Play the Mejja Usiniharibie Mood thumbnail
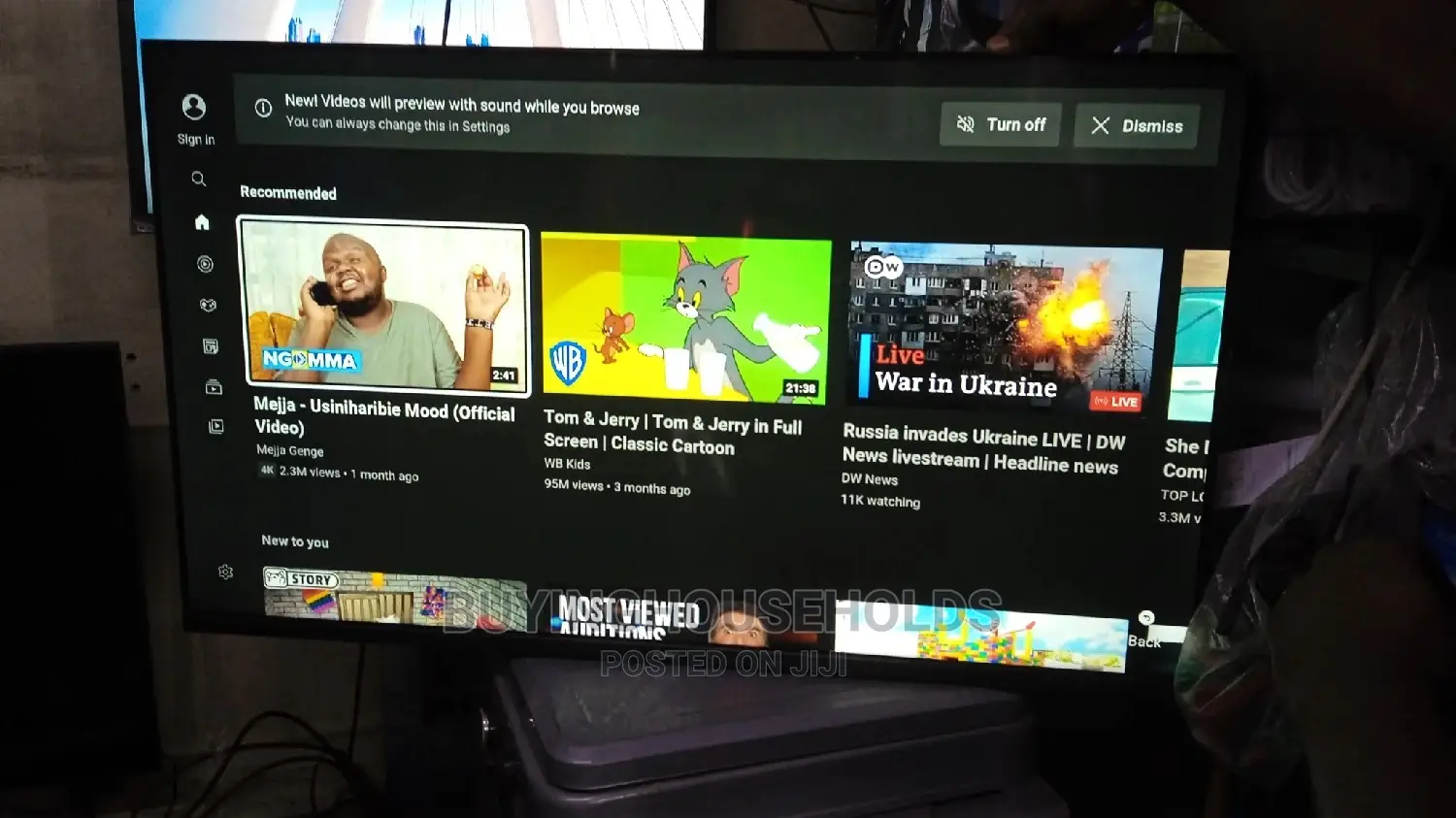Screen dimensions: 1456x818 point(383,306)
